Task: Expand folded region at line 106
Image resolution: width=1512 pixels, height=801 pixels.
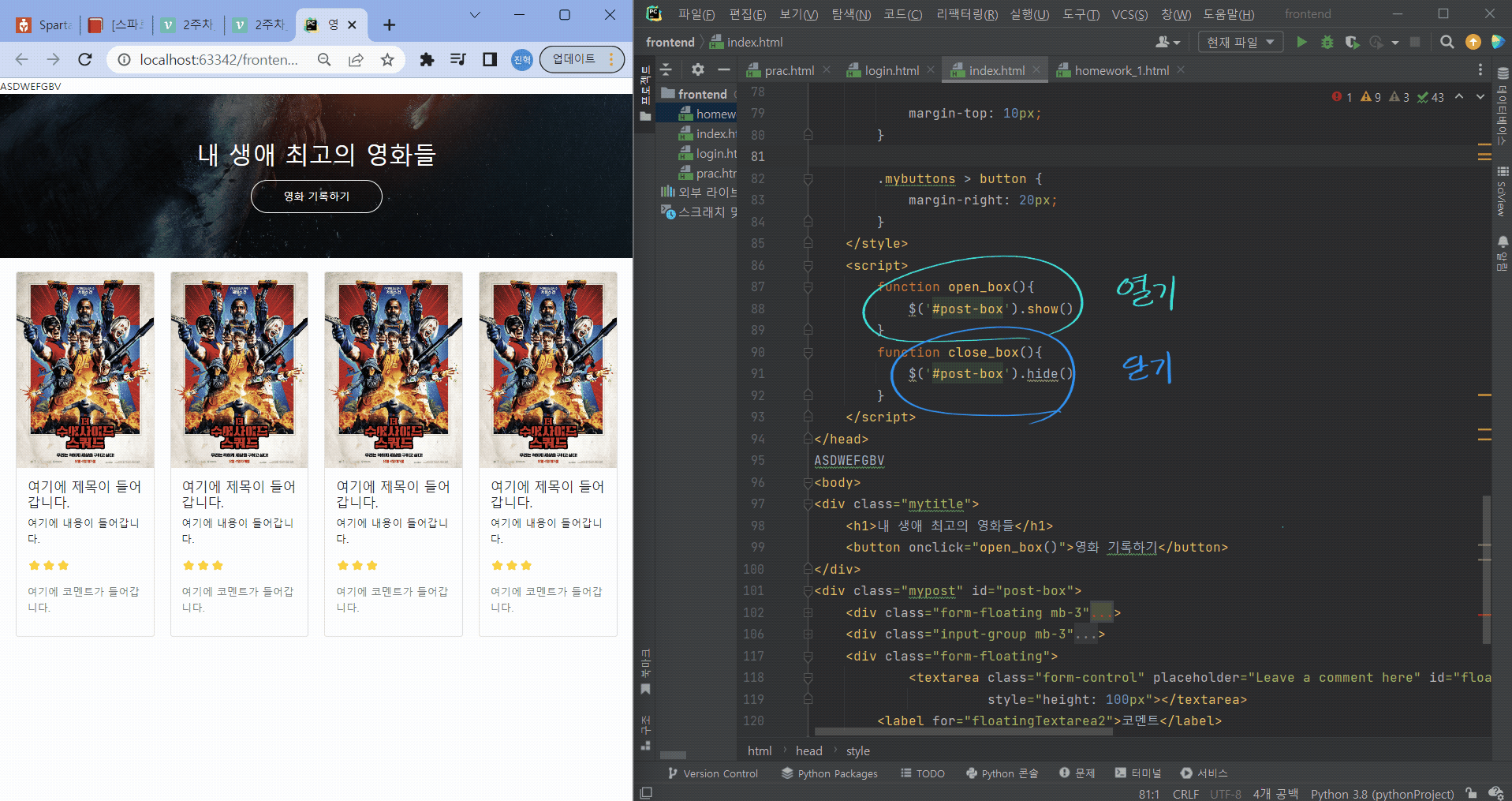Action: 808,634
